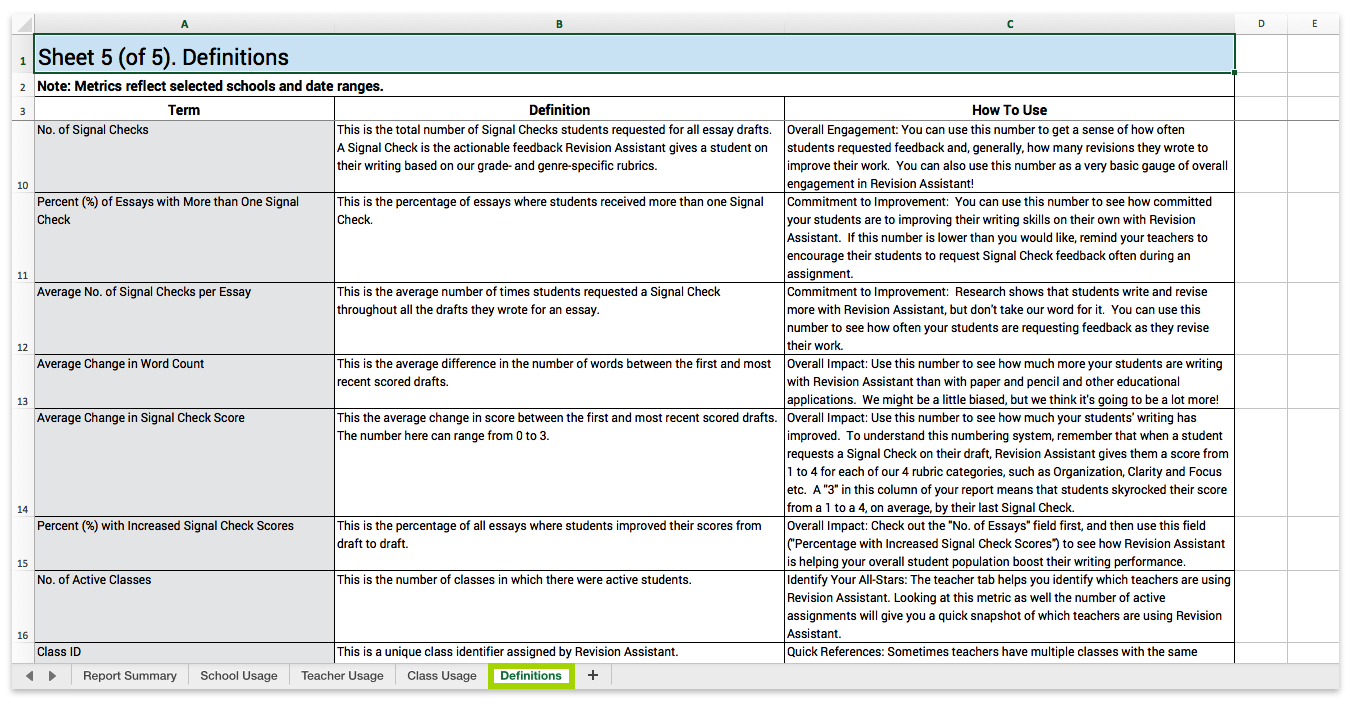Click how-to-use cell mentioning 'remind your teachers'
The width and height of the screenshot is (1350, 706).
coord(1010,238)
